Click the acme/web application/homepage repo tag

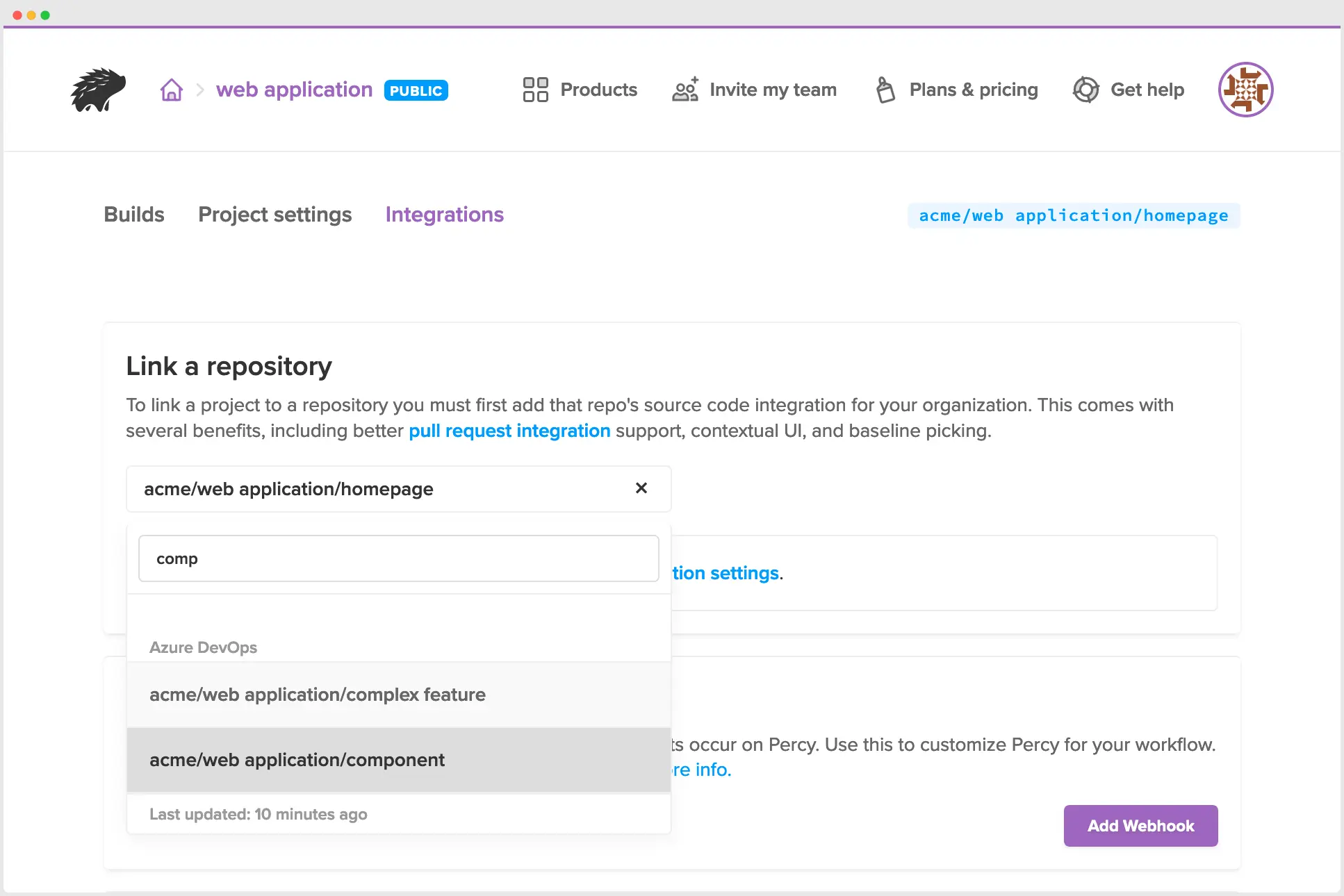pyautogui.click(x=1073, y=215)
